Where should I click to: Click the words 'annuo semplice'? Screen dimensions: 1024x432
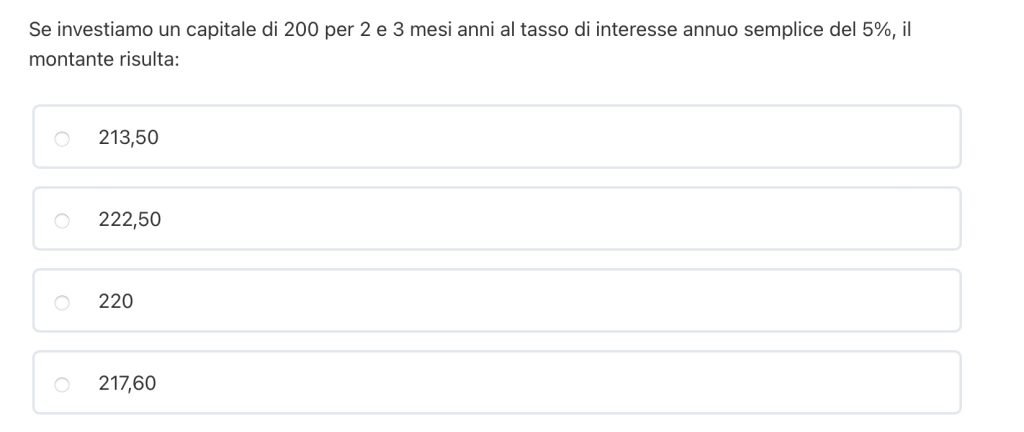tap(750, 30)
